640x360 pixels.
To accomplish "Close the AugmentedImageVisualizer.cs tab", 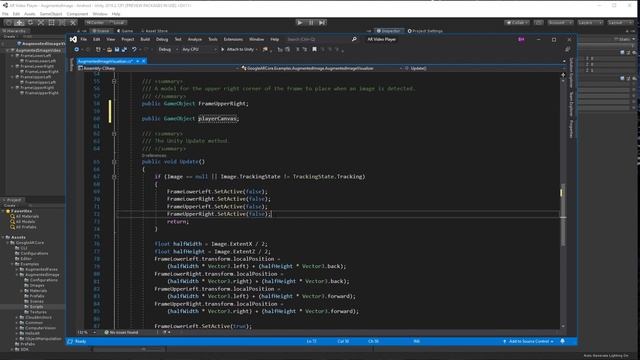I will point(144,61).
